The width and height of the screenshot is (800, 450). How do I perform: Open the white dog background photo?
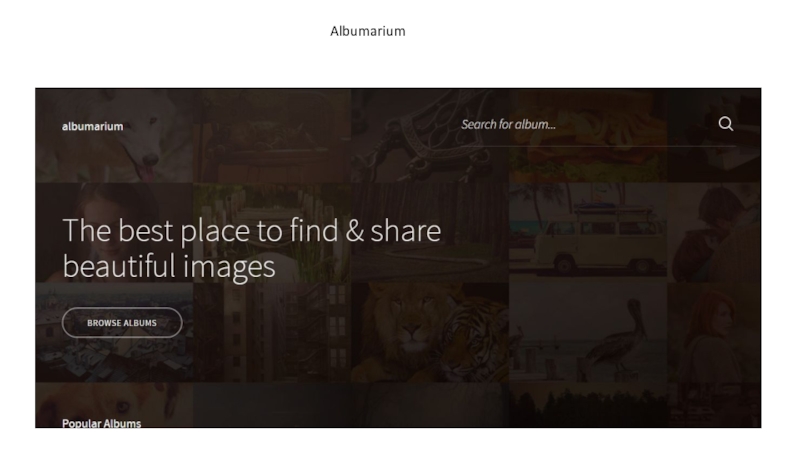click(x=114, y=135)
